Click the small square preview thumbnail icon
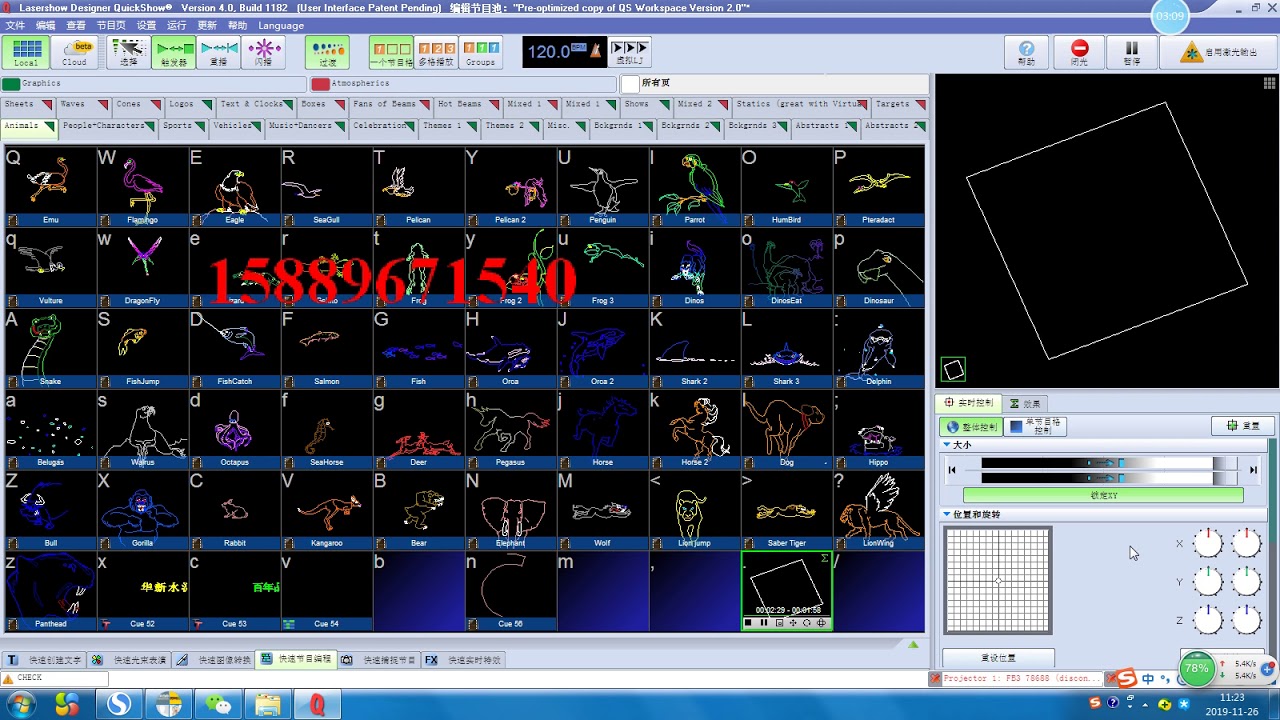Viewport: 1280px width, 720px height. click(954, 370)
